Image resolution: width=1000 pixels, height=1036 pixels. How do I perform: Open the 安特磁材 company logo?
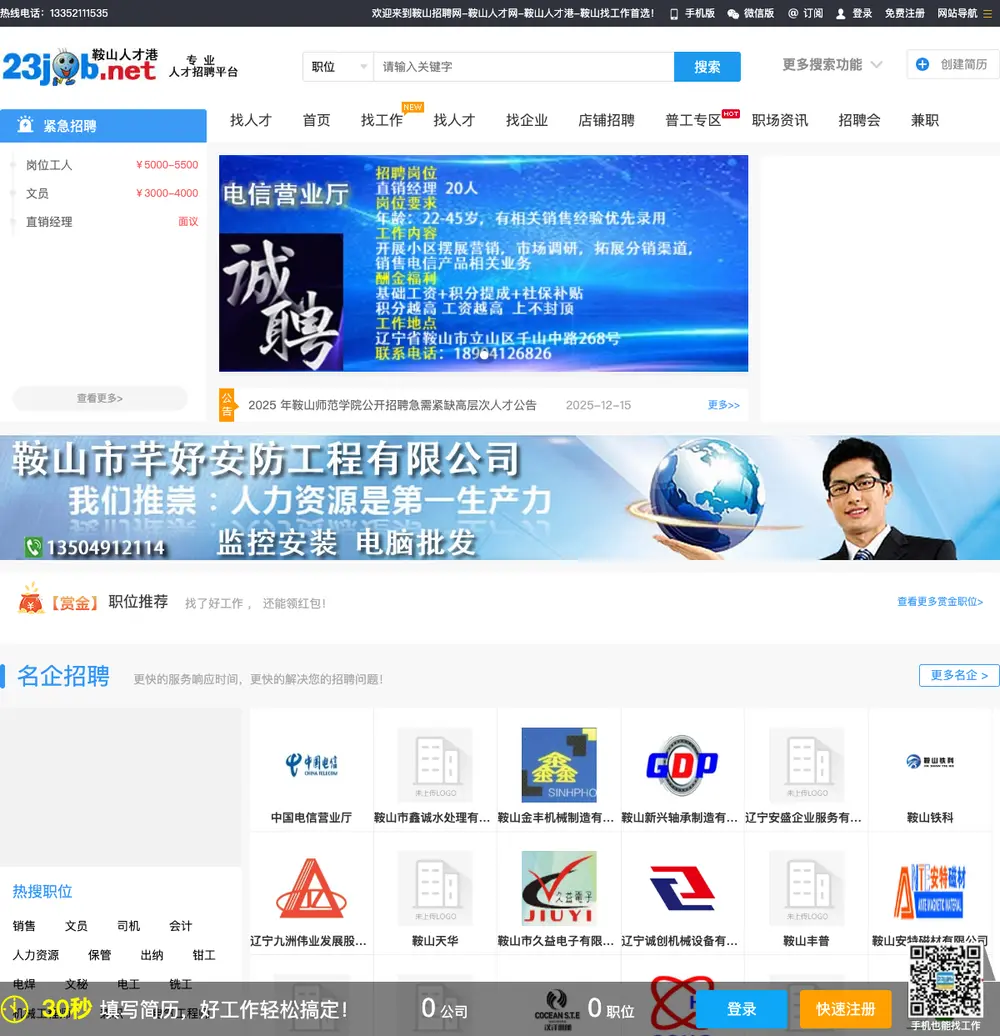929,891
